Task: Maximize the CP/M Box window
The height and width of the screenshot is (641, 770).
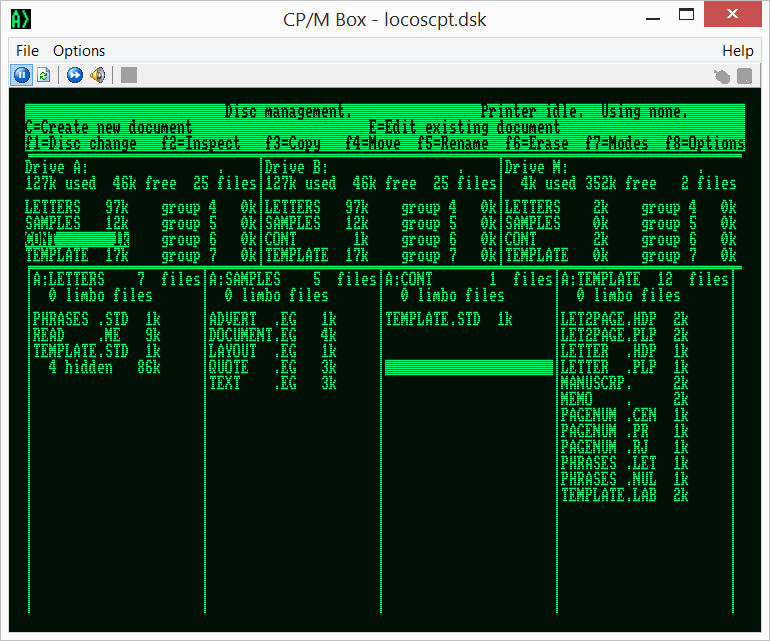Action: click(x=686, y=14)
